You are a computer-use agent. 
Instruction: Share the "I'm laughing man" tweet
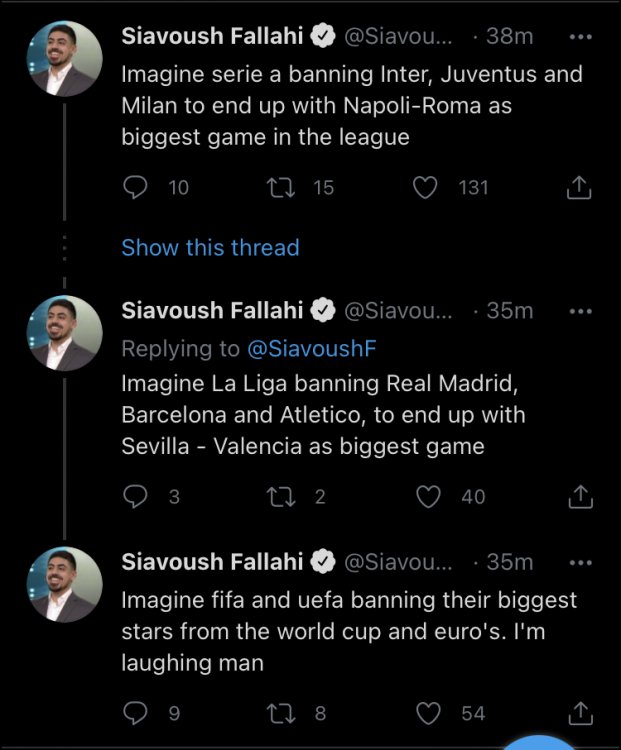click(580, 713)
